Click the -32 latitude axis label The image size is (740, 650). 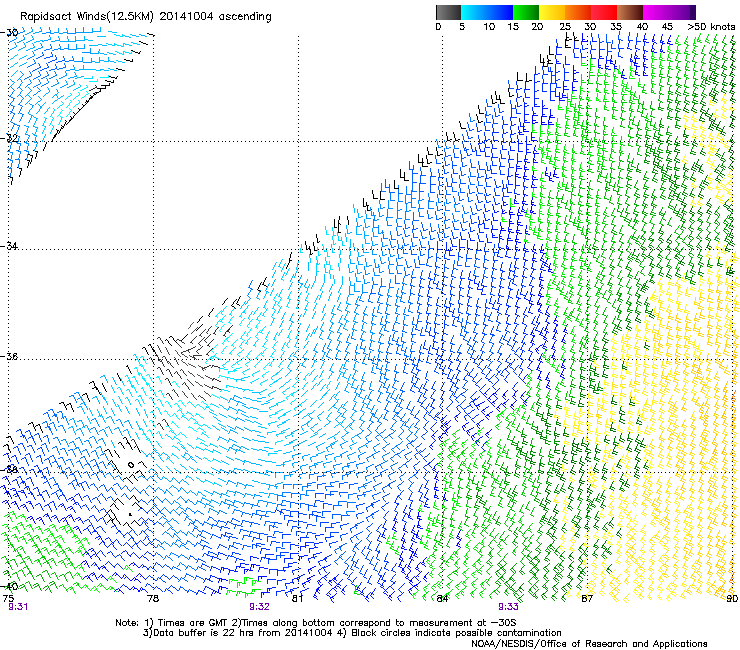coord(9,138)
